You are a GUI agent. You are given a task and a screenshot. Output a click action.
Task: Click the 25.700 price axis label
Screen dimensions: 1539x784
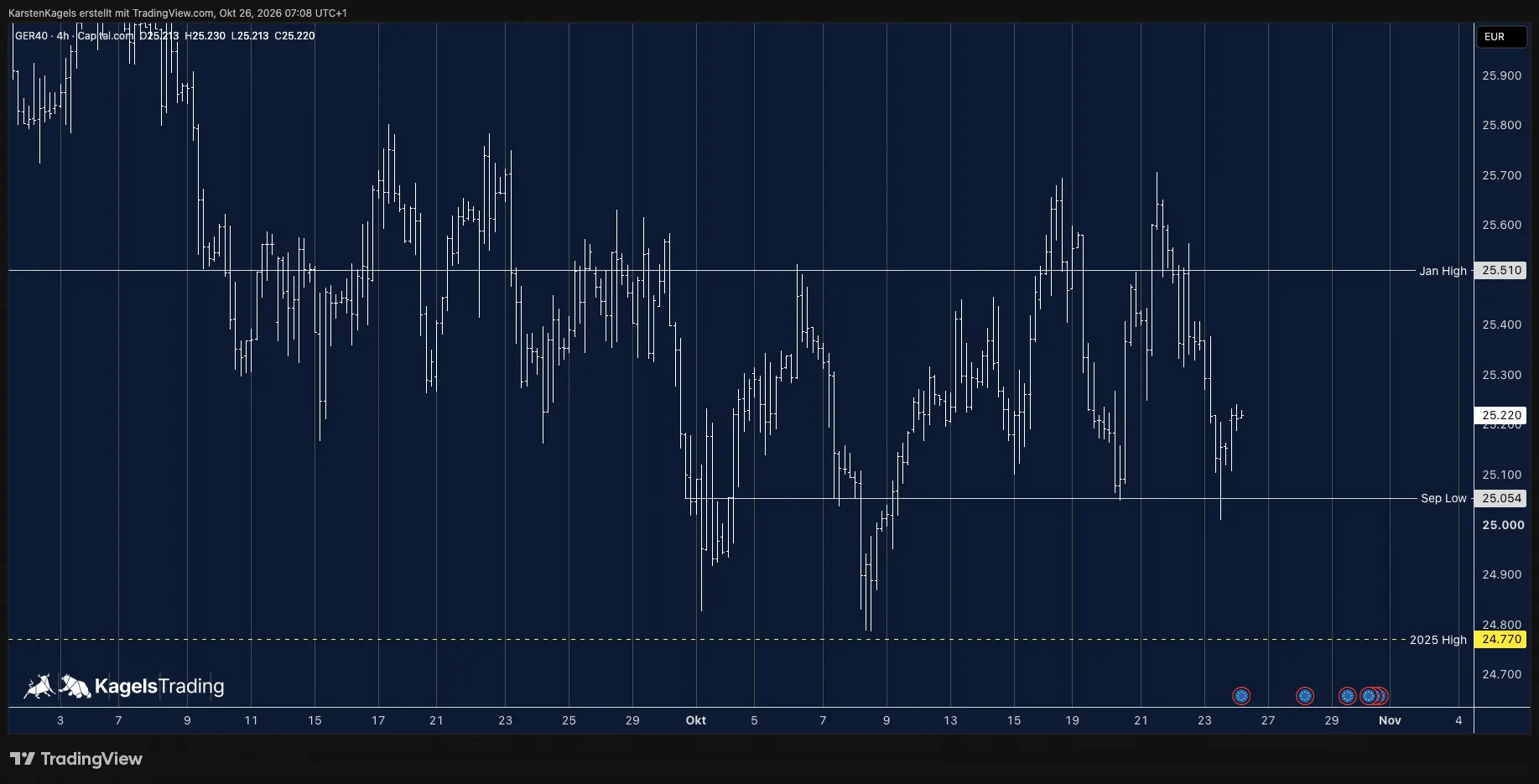point(1501,175)
